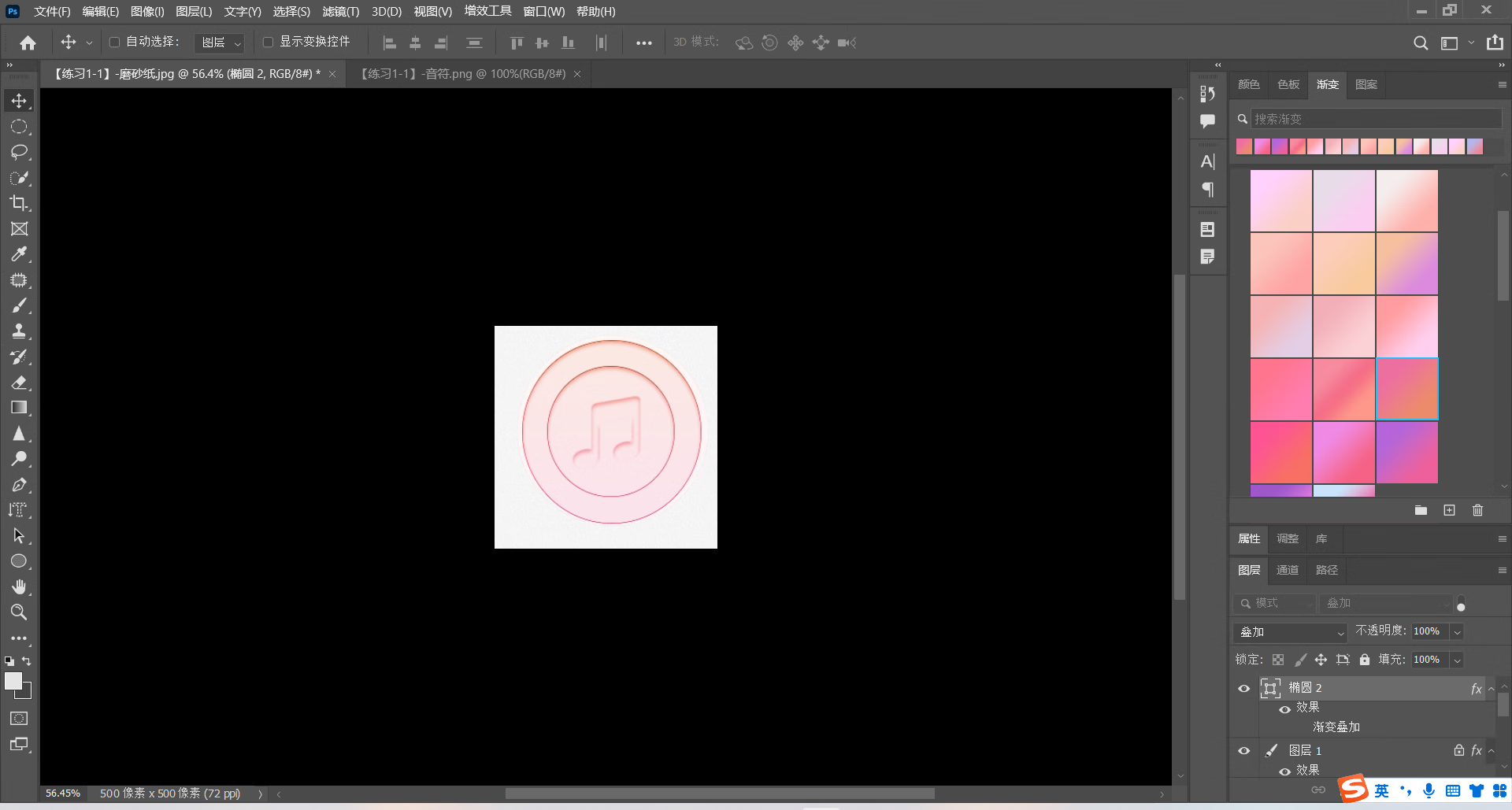
Task: Click the 搜索渐变 search field
Action: [1376, 119]
